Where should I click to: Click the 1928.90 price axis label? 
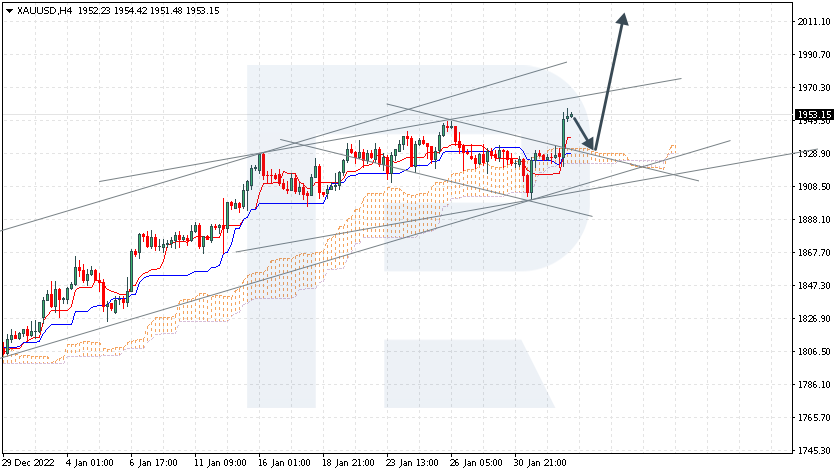814,154
